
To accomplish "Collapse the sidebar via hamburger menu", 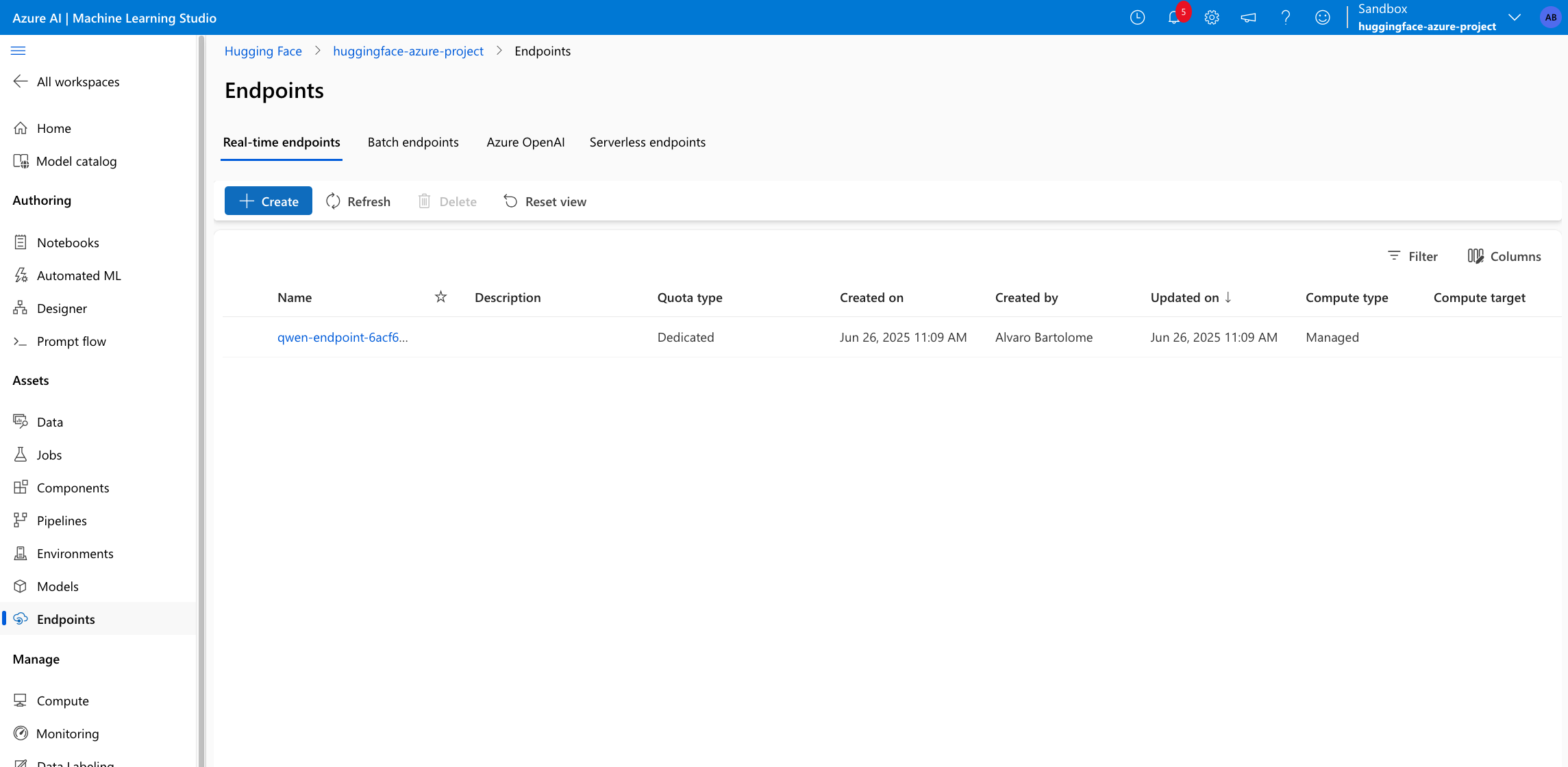I will 18,50.
